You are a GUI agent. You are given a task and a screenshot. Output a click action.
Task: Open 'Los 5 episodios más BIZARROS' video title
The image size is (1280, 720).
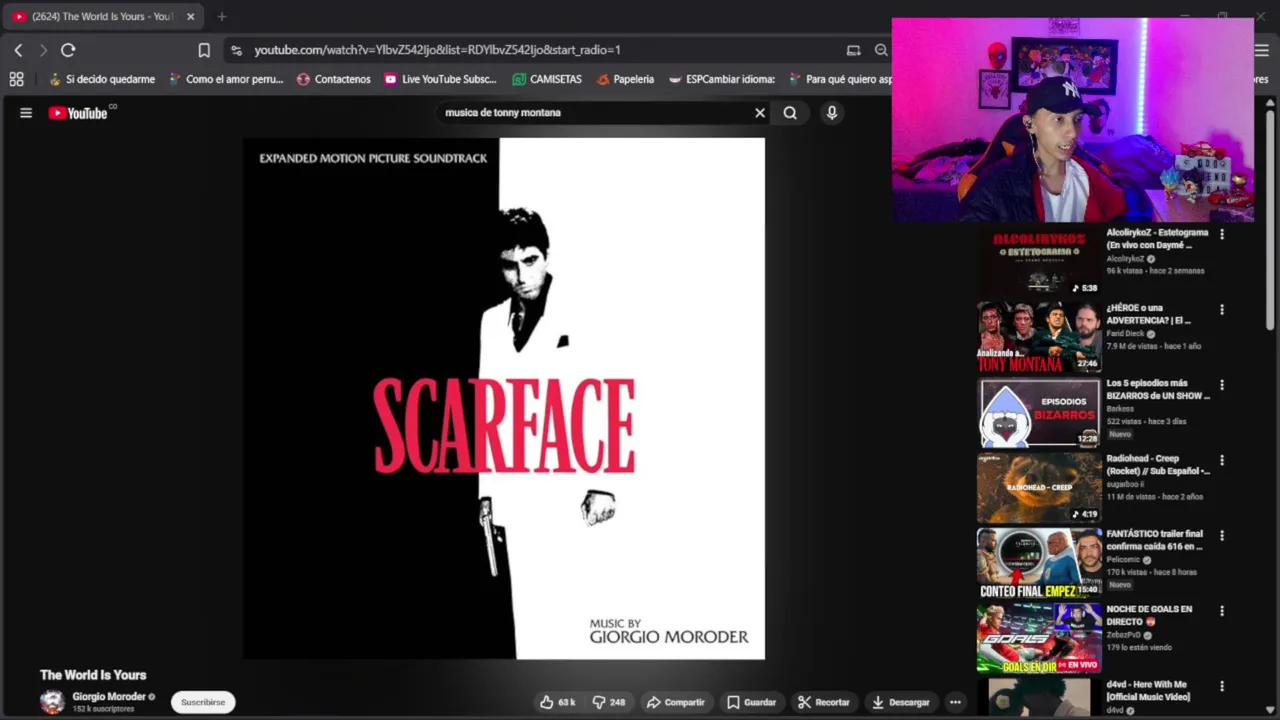click(x=1158, y=389)
